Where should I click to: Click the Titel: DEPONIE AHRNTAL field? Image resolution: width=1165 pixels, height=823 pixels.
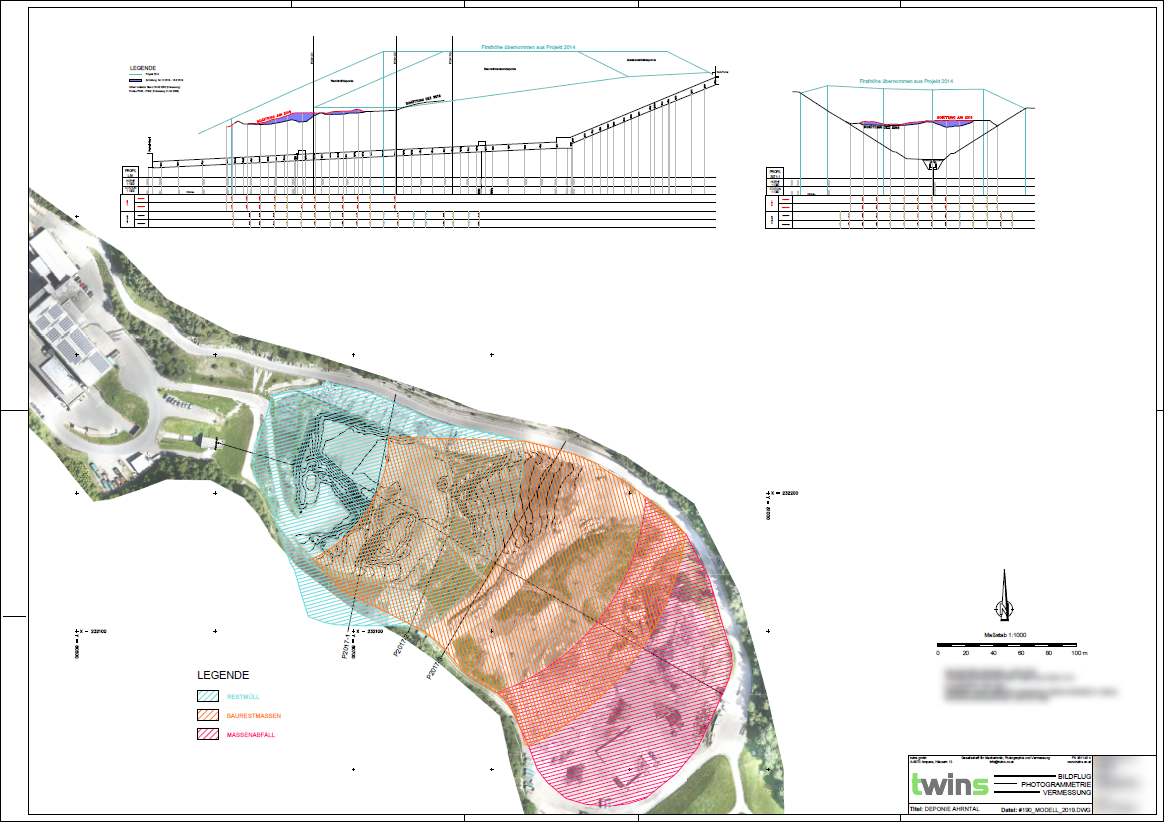pyautogui.click(x=944, y=807)
